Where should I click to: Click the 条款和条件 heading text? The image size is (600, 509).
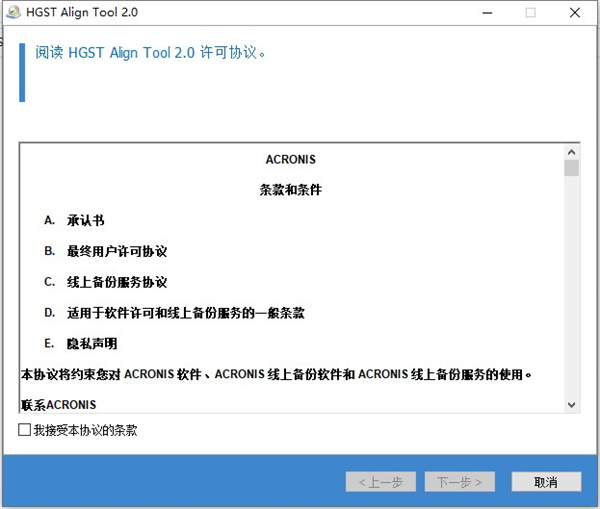[x=291, y=189]
